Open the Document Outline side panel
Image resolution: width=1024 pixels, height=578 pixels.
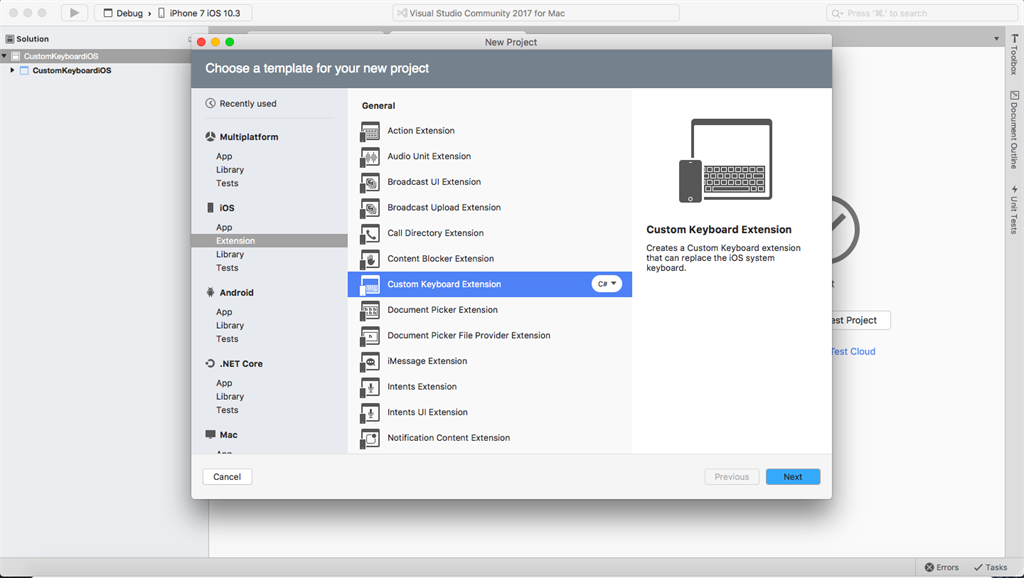pyautogui.click(x=1014, y=129)
